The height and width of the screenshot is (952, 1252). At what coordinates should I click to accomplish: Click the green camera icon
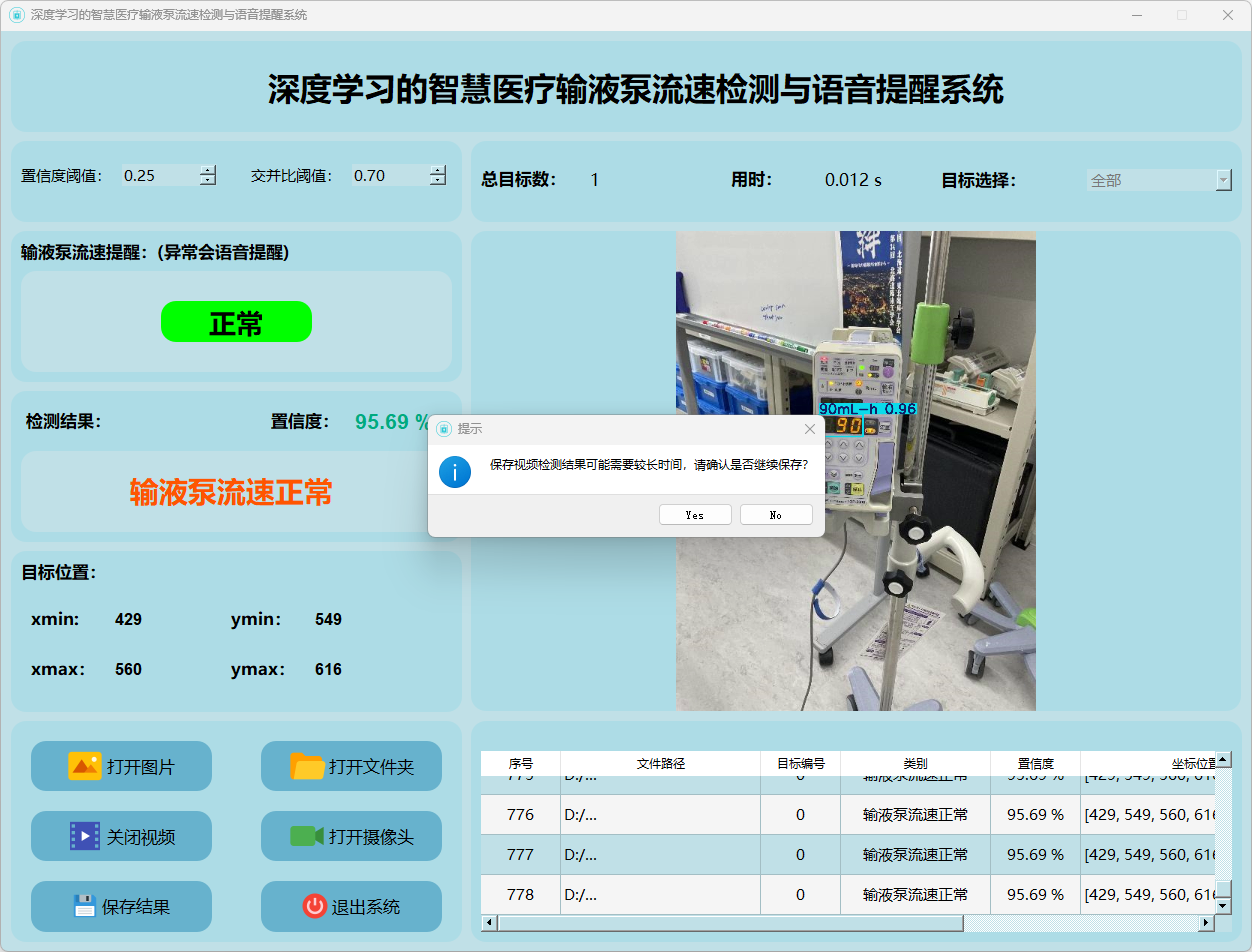point(307,836)
